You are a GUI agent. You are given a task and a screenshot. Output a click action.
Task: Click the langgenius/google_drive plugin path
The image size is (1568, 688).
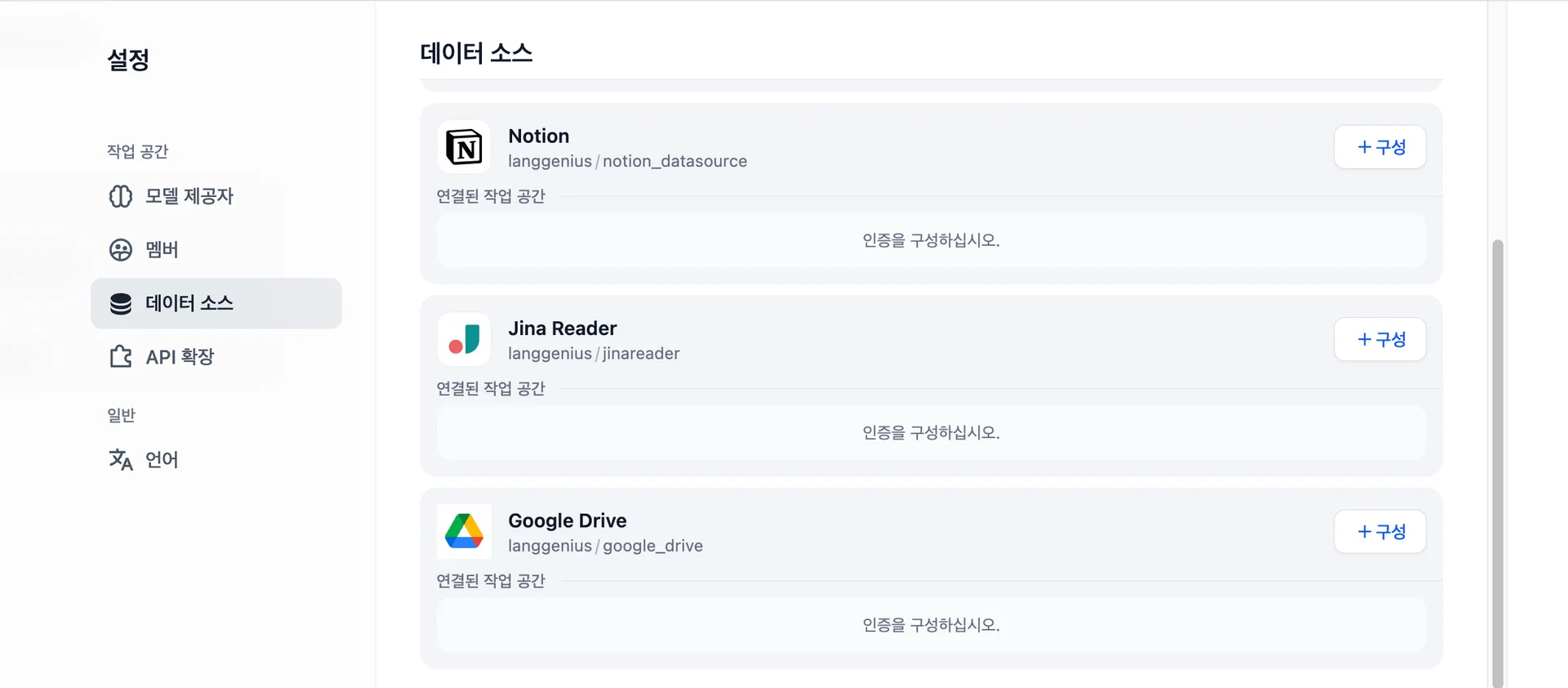605,546
